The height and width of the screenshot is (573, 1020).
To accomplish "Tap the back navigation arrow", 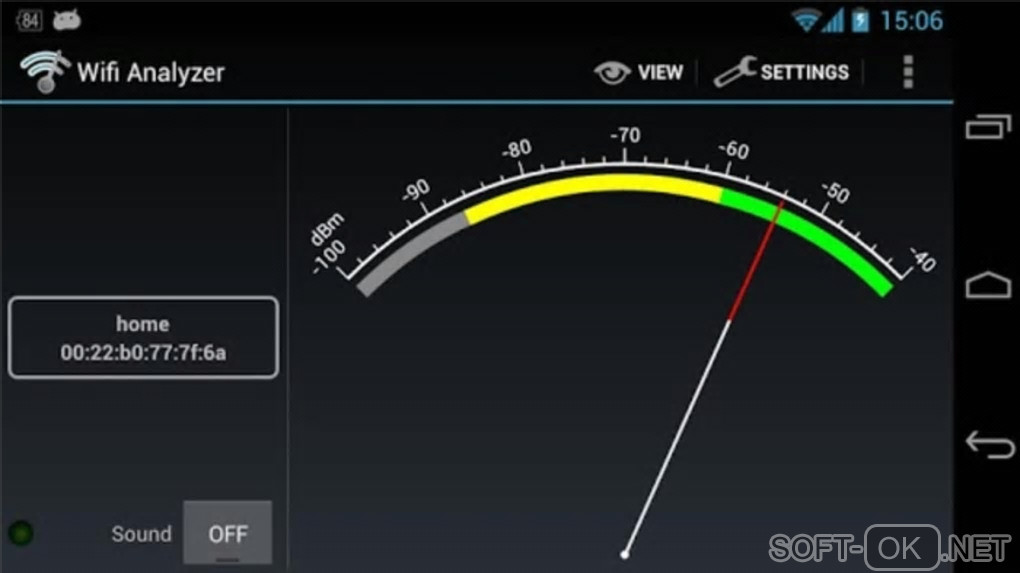I will pos(989,445).
